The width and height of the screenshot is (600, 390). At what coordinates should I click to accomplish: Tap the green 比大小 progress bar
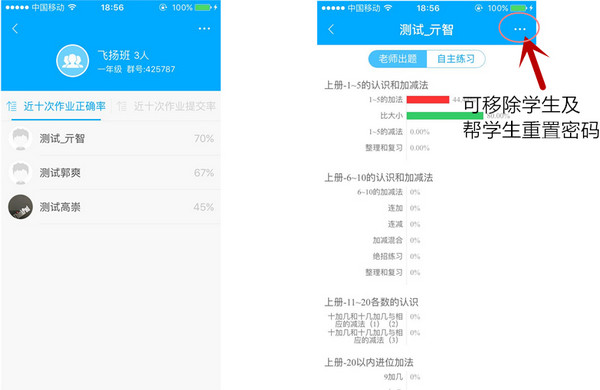pyautogui.click(x=445, y=116)
